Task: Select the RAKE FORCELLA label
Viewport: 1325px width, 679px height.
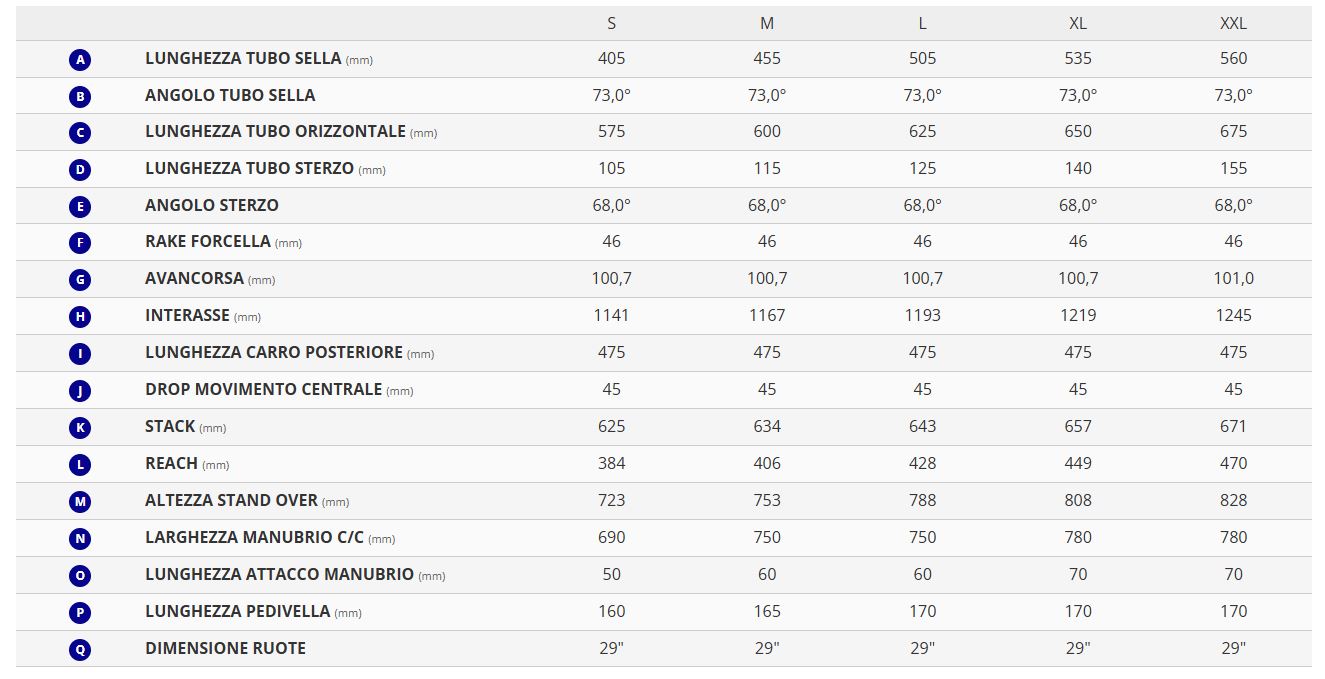Action: (x=208, y=241)
